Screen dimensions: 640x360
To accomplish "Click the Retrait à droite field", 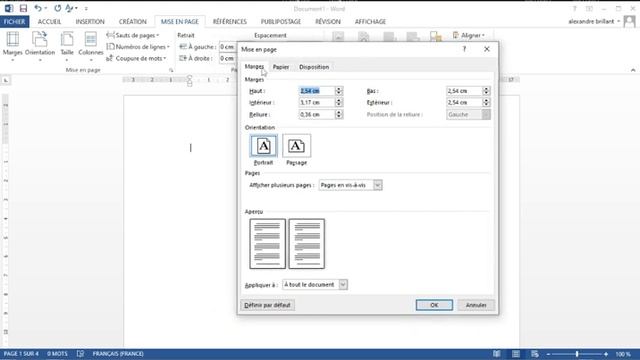I will [x=227, y=58].
